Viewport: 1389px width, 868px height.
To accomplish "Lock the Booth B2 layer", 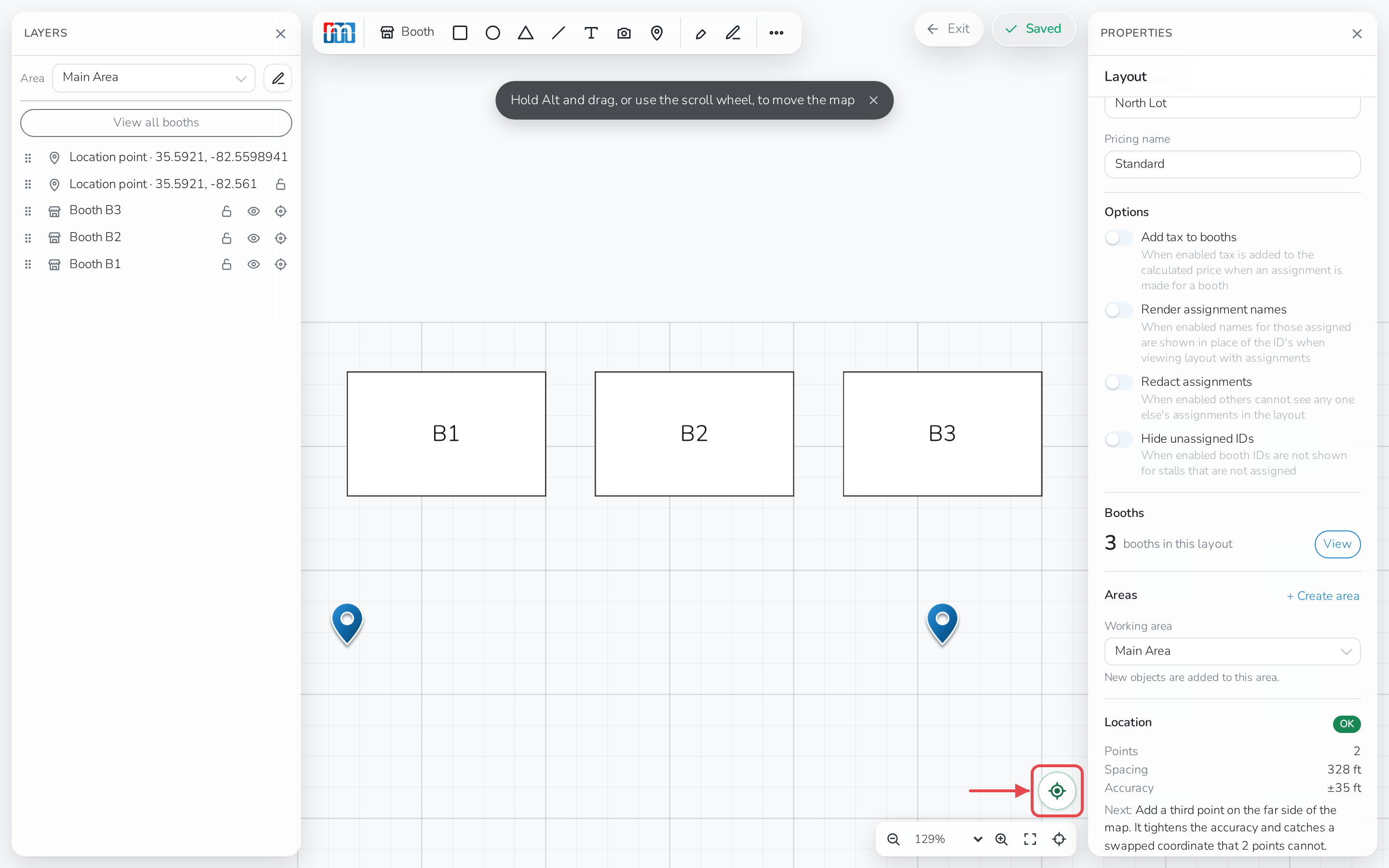I will click(227, 238).
